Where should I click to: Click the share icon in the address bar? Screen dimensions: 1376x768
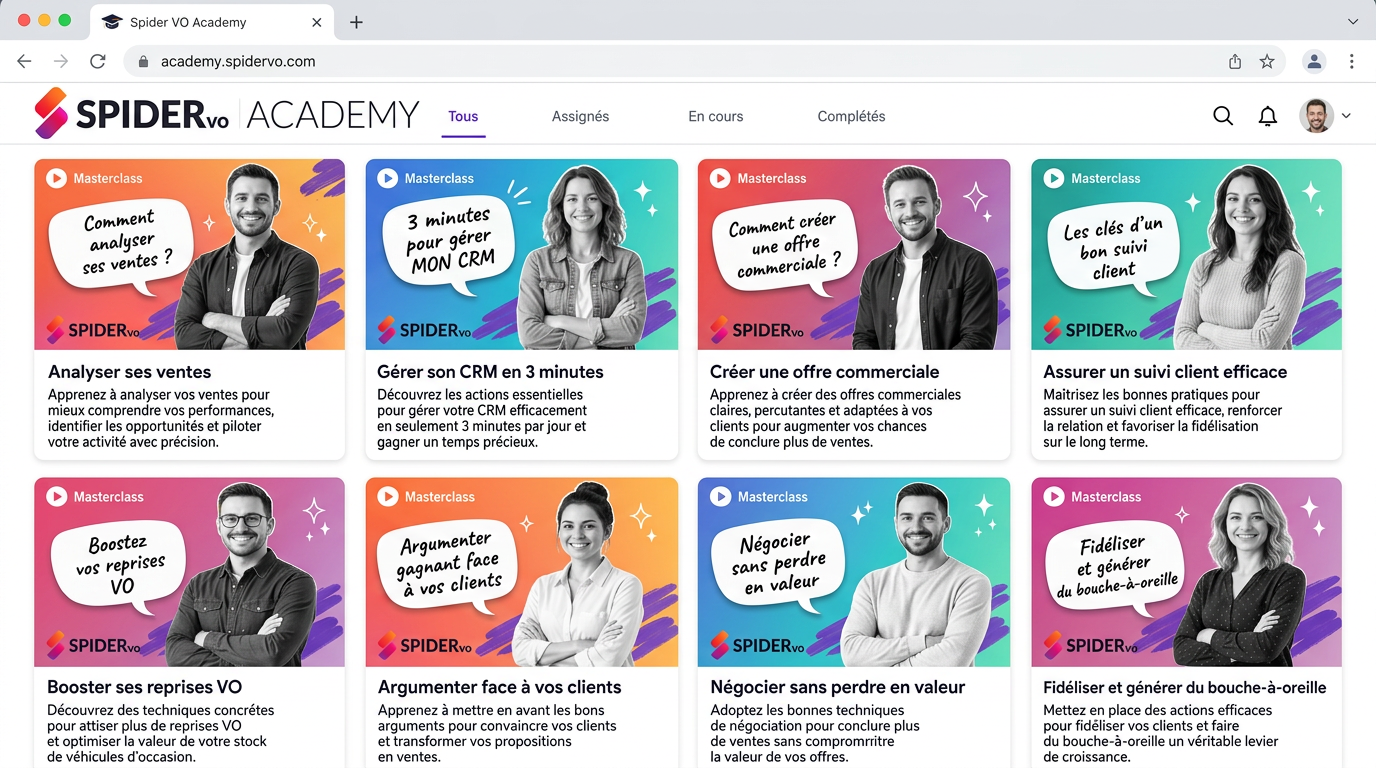[1235, 61]
